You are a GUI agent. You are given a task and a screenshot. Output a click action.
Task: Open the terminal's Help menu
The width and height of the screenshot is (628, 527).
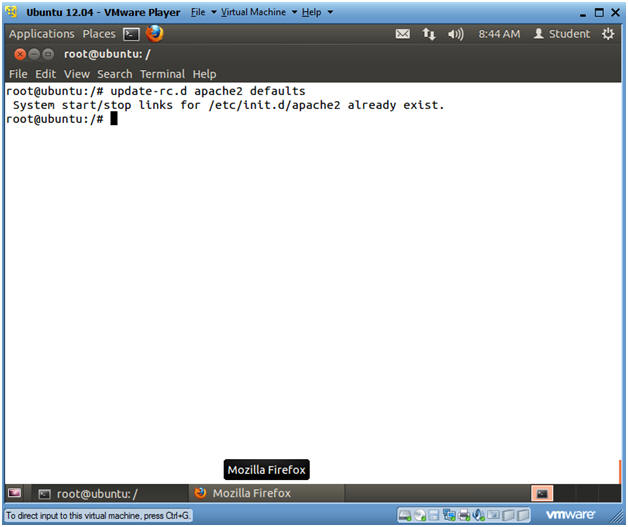tap(204, 74)
